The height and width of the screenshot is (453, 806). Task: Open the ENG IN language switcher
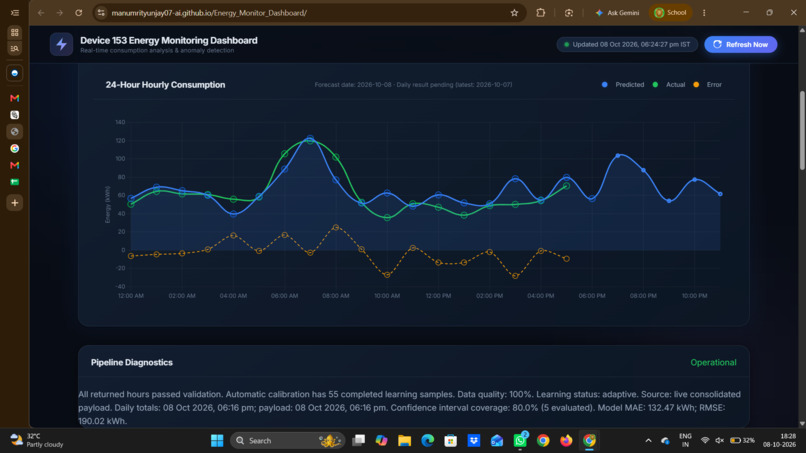pos(685,441)
